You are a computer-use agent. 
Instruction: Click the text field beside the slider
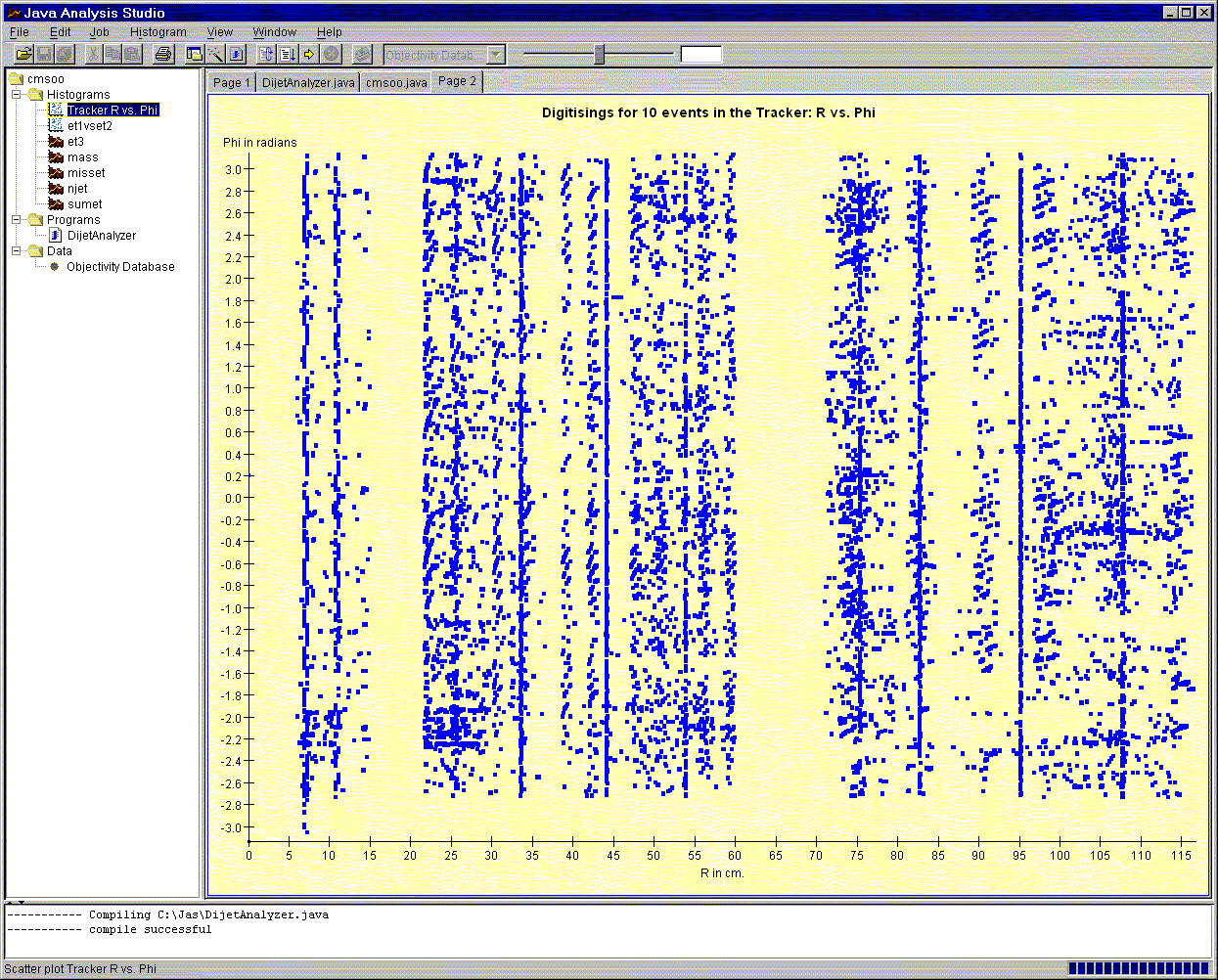700,55
